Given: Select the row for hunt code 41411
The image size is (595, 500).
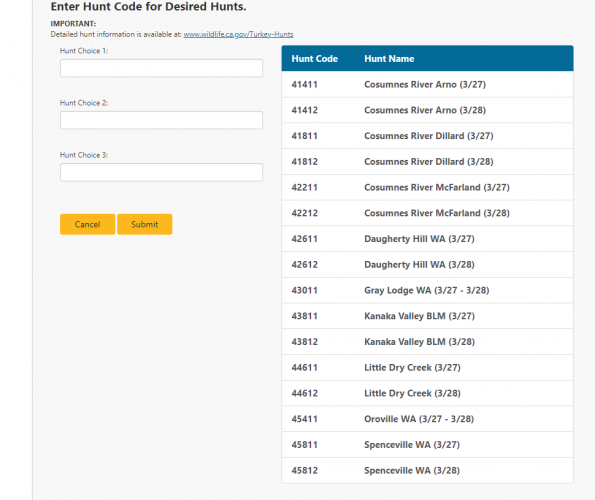Looking at the screenshot, I should (x=427, y=84).
